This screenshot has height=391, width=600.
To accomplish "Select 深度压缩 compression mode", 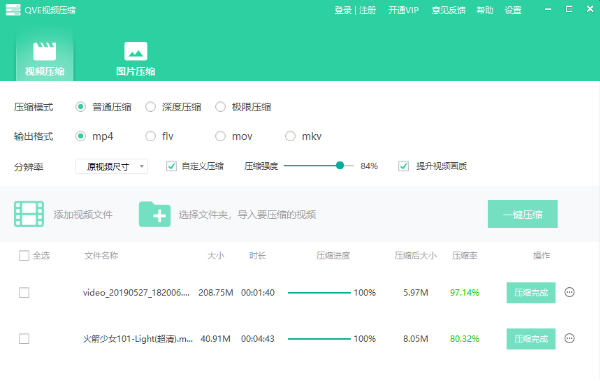I will [150, 107].
